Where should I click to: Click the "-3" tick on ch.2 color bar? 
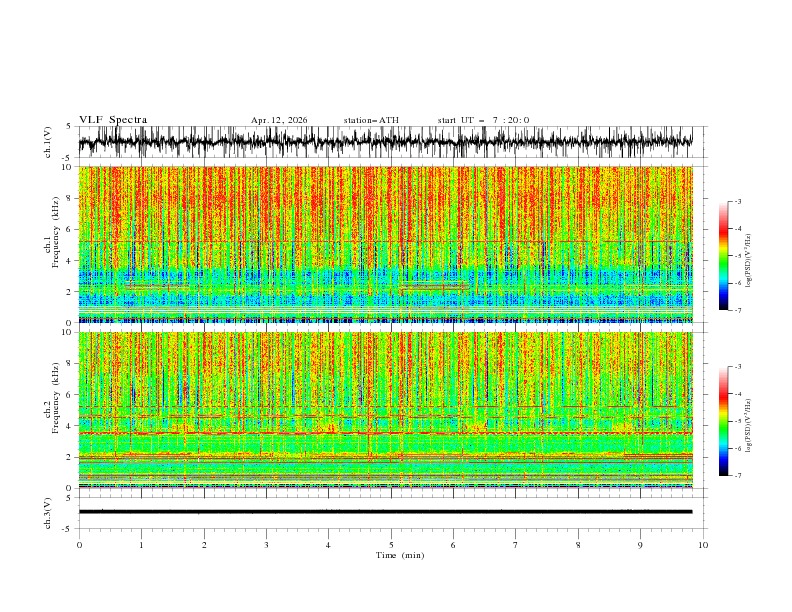(x=737, y=367)
